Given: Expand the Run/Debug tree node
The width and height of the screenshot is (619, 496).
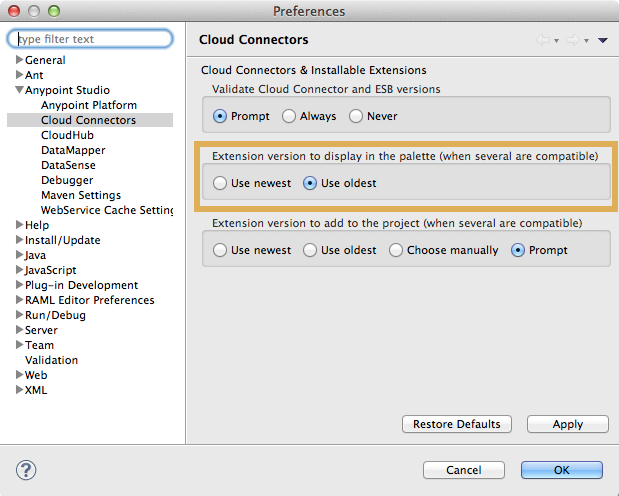Looking at the screenshot, I should 19,315.
